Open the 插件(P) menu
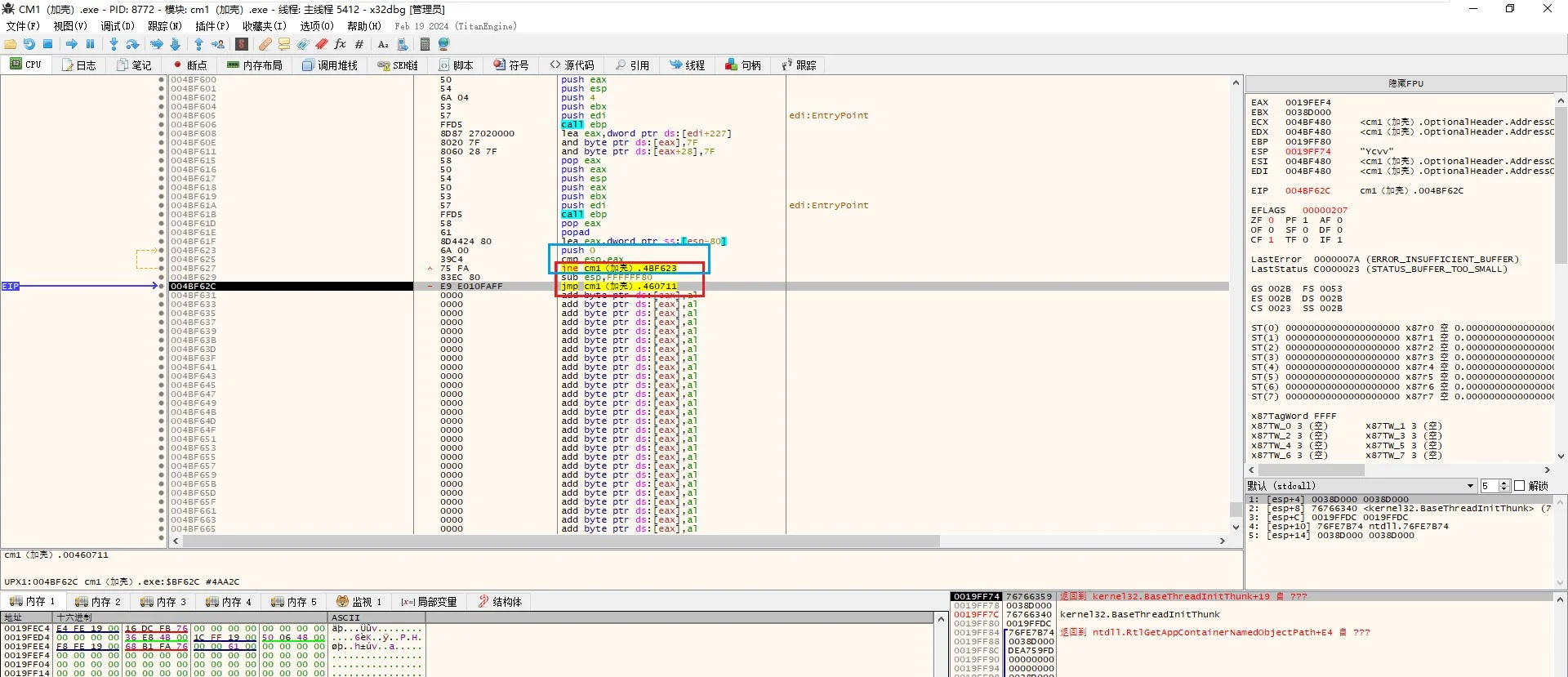 tap(212, 26)
